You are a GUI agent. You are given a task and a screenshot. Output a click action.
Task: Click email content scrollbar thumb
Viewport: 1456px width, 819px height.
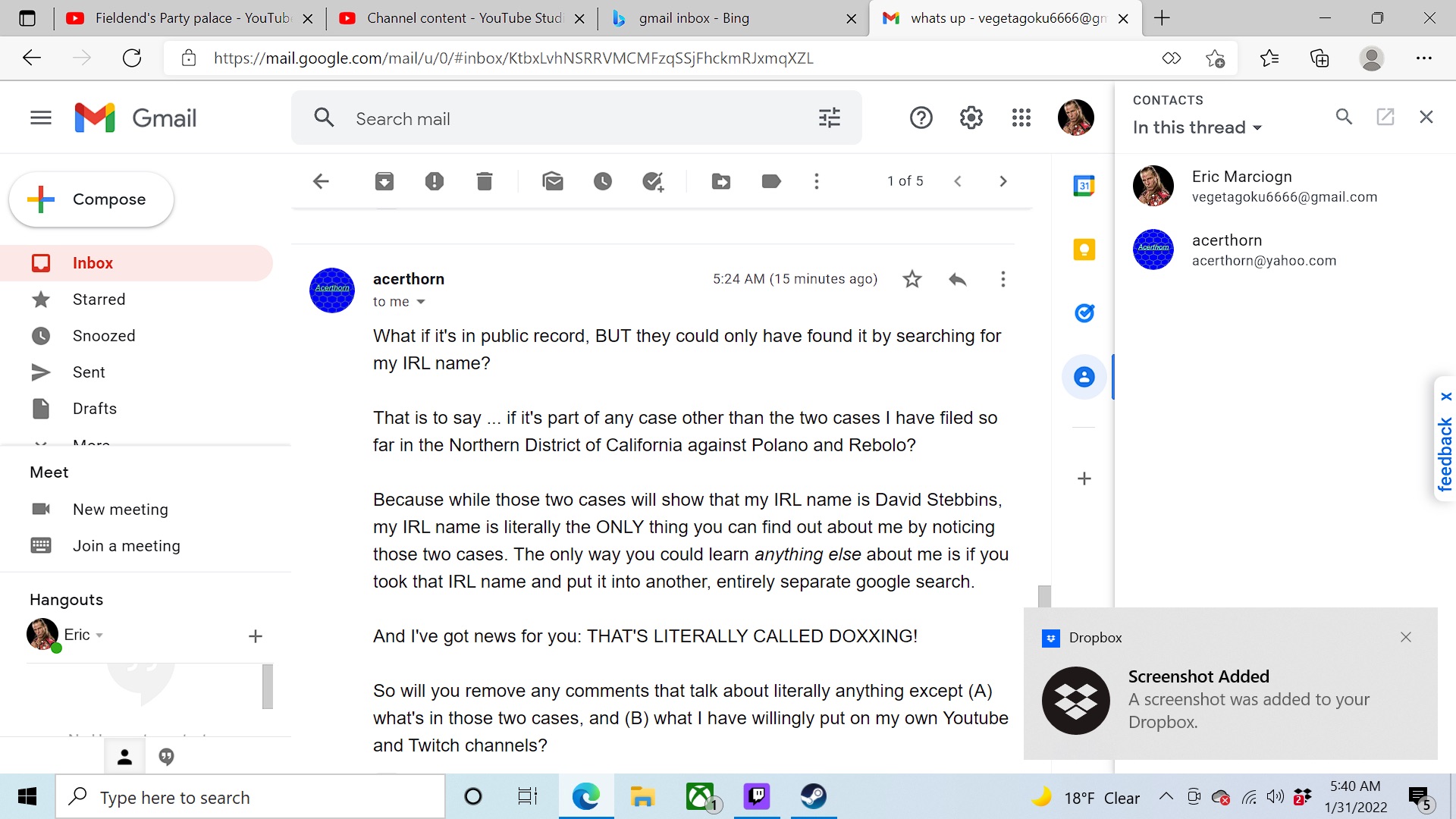tap(1044, 596)
